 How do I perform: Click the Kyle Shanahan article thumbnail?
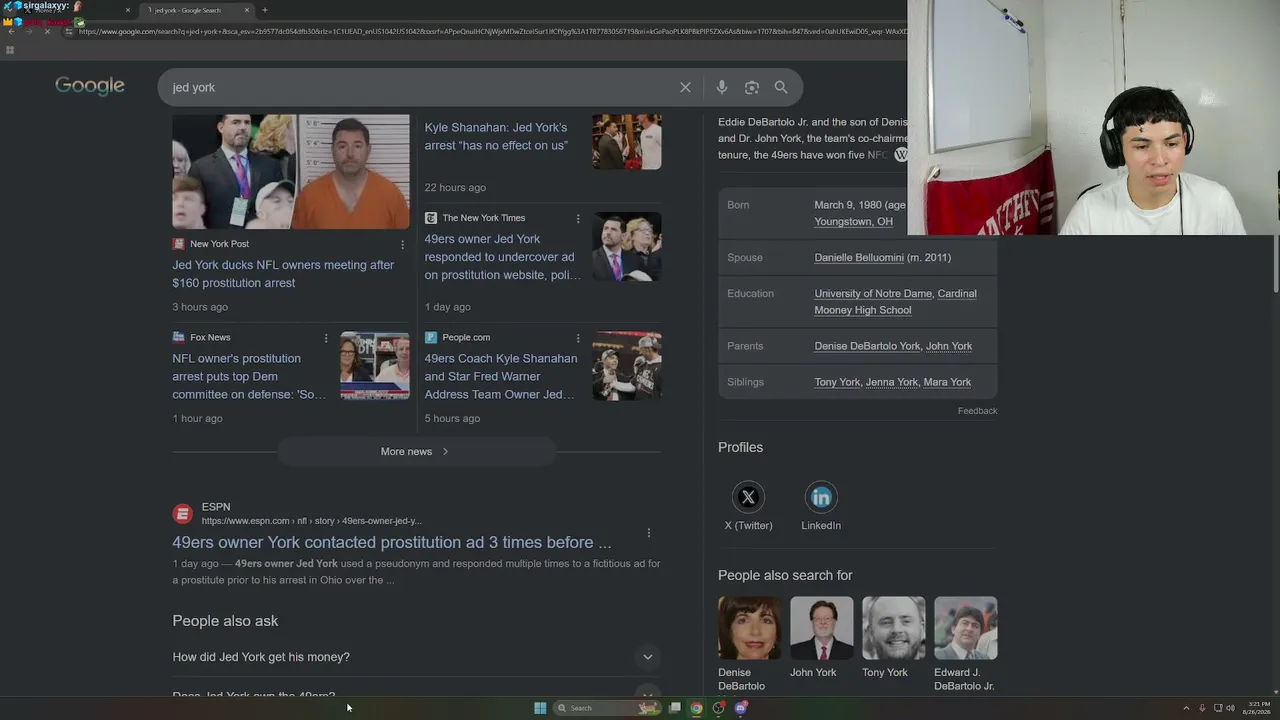pyautogui.click(x=627, y=141)
